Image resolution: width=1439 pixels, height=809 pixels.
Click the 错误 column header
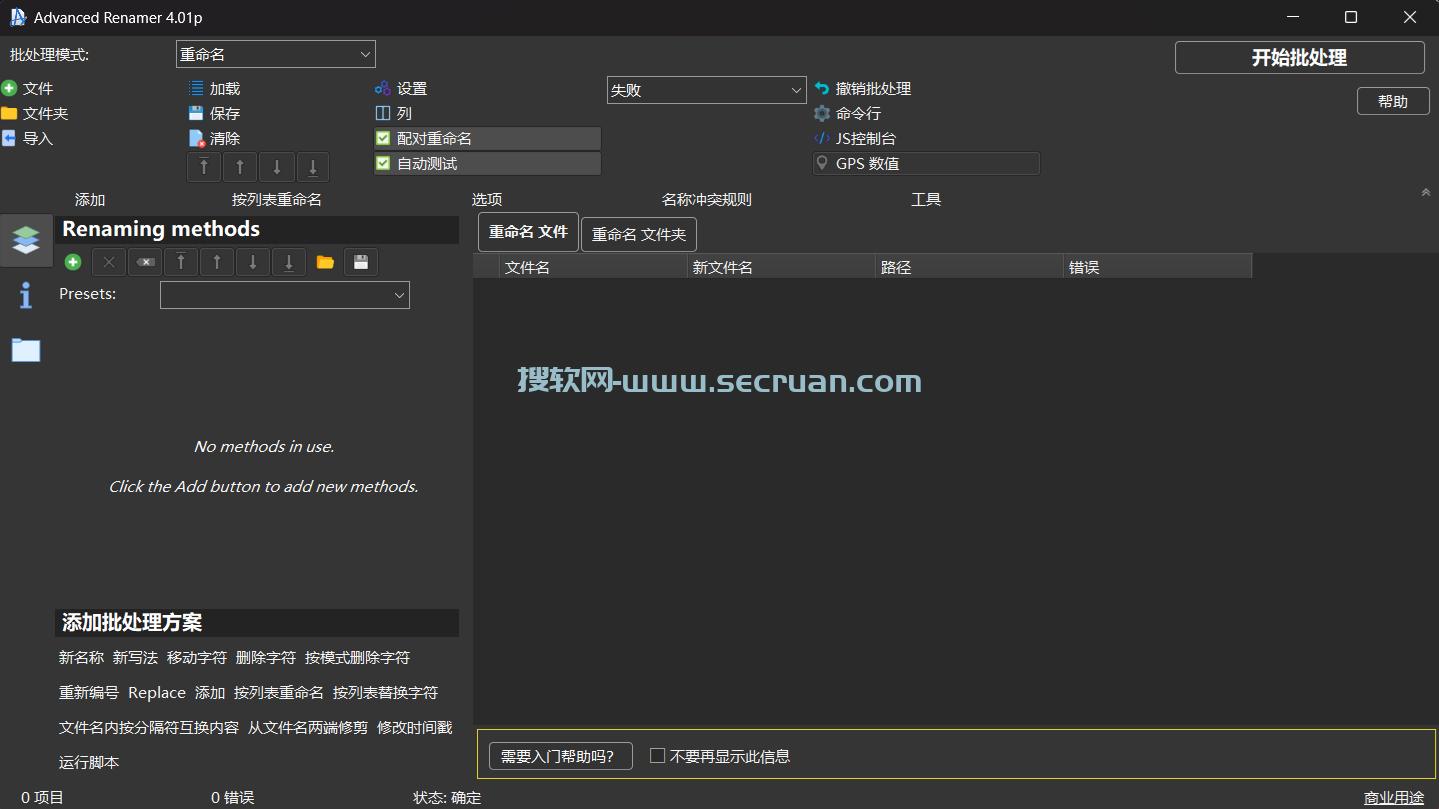click(1158, 267)
